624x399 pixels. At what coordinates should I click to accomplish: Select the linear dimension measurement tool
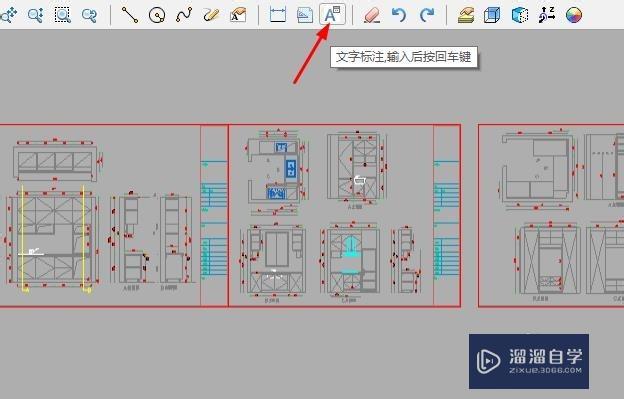(x=278, y=15)
